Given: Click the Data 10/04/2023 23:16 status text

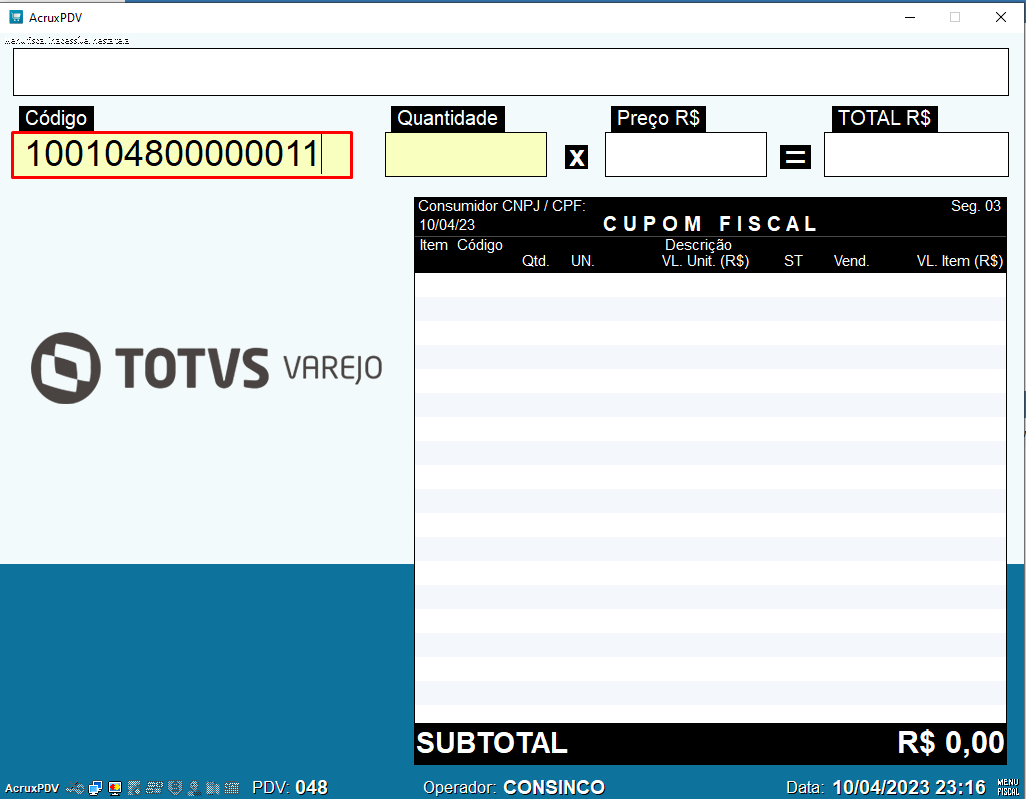Looking at the screenshot, I should (x=886, y=787).
